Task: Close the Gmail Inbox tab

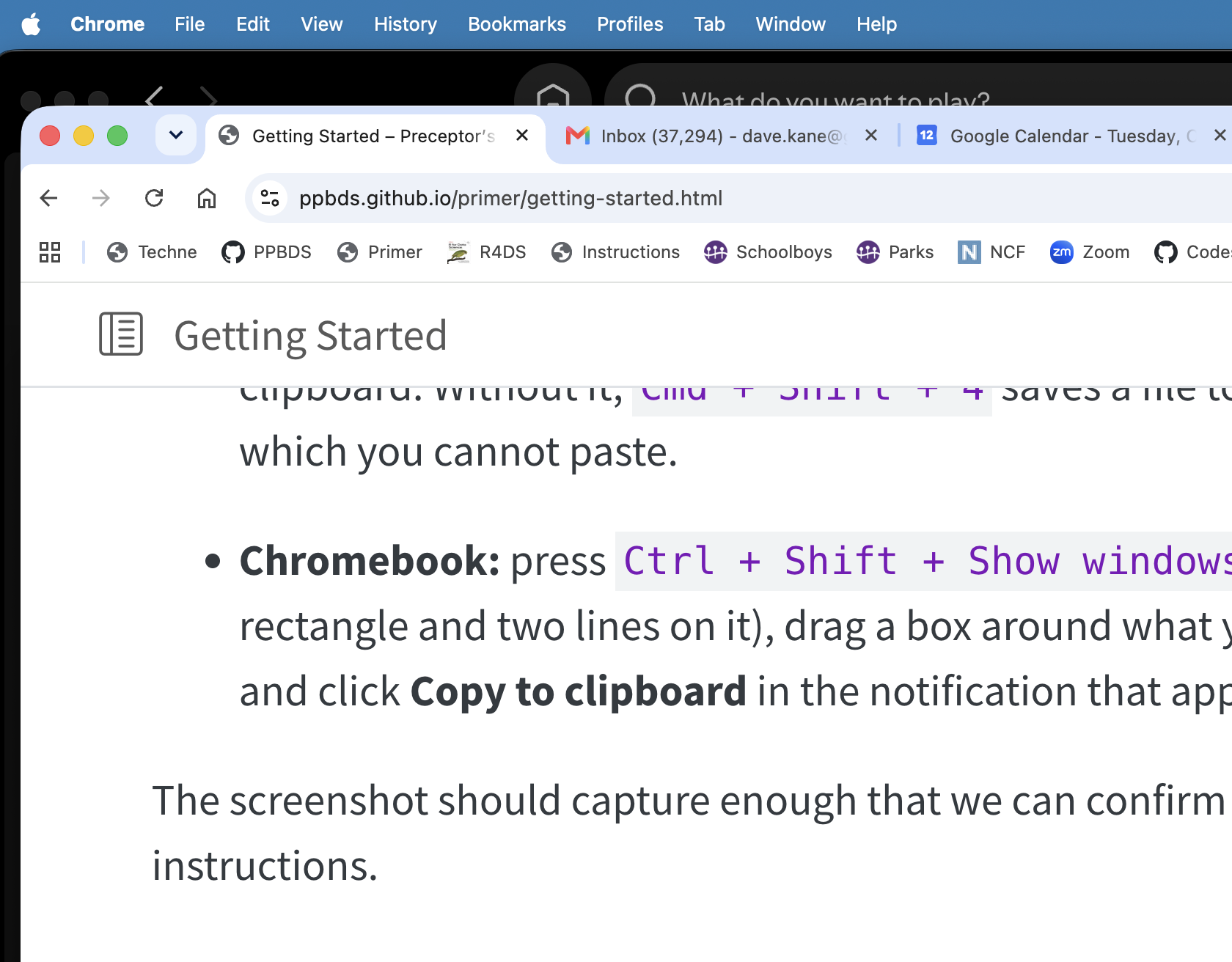Action: [871, 136]
